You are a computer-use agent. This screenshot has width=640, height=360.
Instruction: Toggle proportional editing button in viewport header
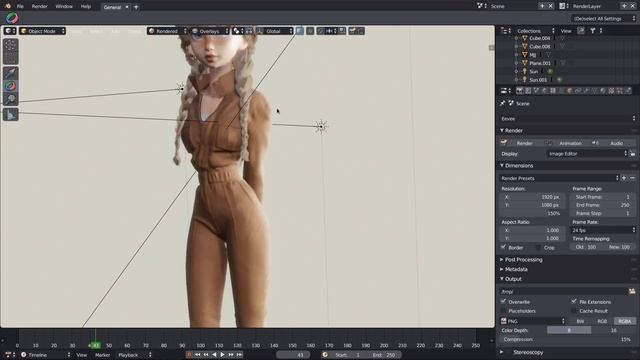point(310,31)
